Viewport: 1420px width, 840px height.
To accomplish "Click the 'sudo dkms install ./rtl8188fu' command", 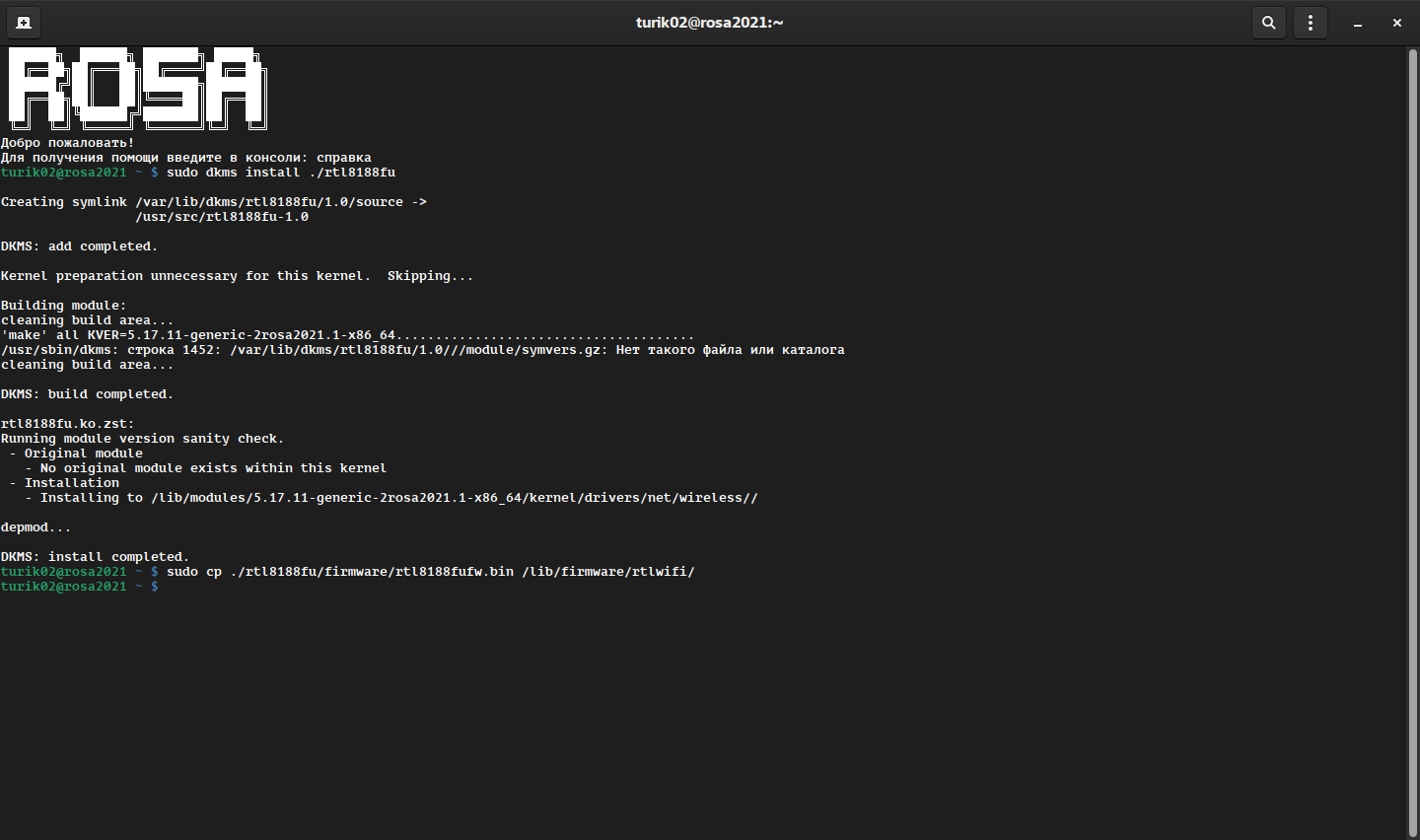I will tap(281, 173).
